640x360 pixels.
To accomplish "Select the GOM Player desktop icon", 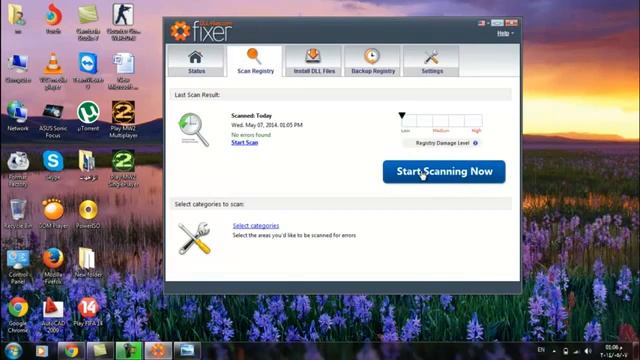I will tap(53, 213).
